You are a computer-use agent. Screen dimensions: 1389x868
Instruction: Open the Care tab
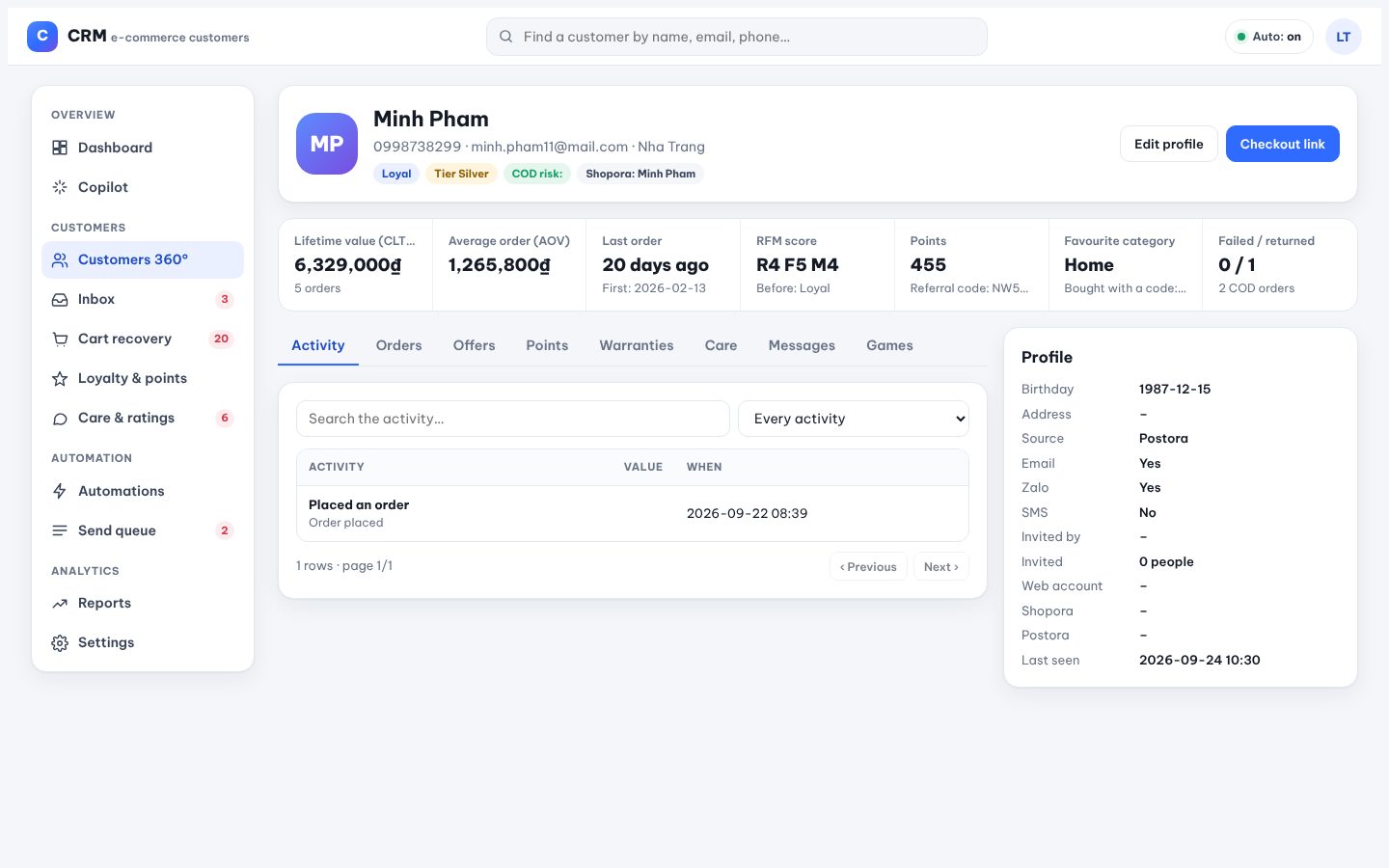coord(722,345)
